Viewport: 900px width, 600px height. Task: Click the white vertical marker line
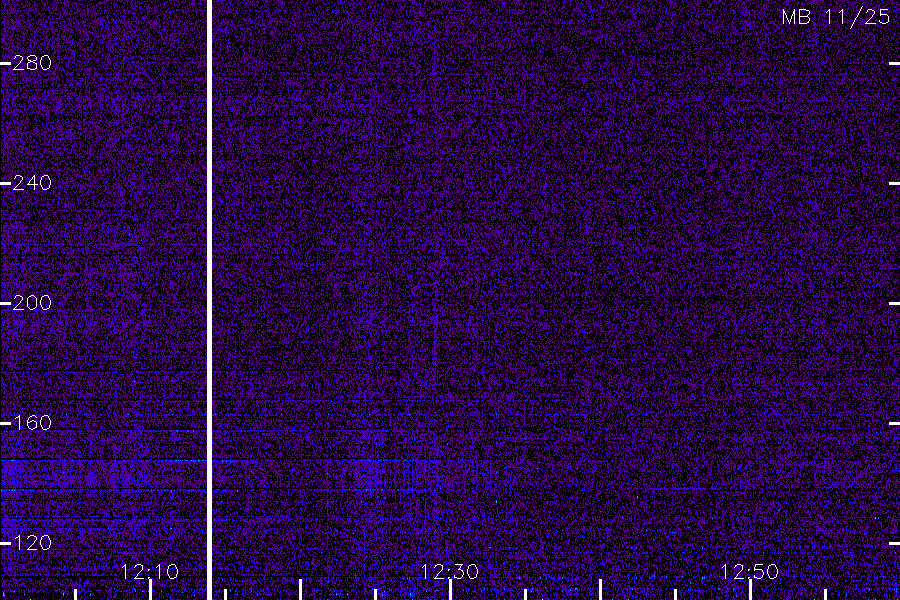click(x=210, y=300)
